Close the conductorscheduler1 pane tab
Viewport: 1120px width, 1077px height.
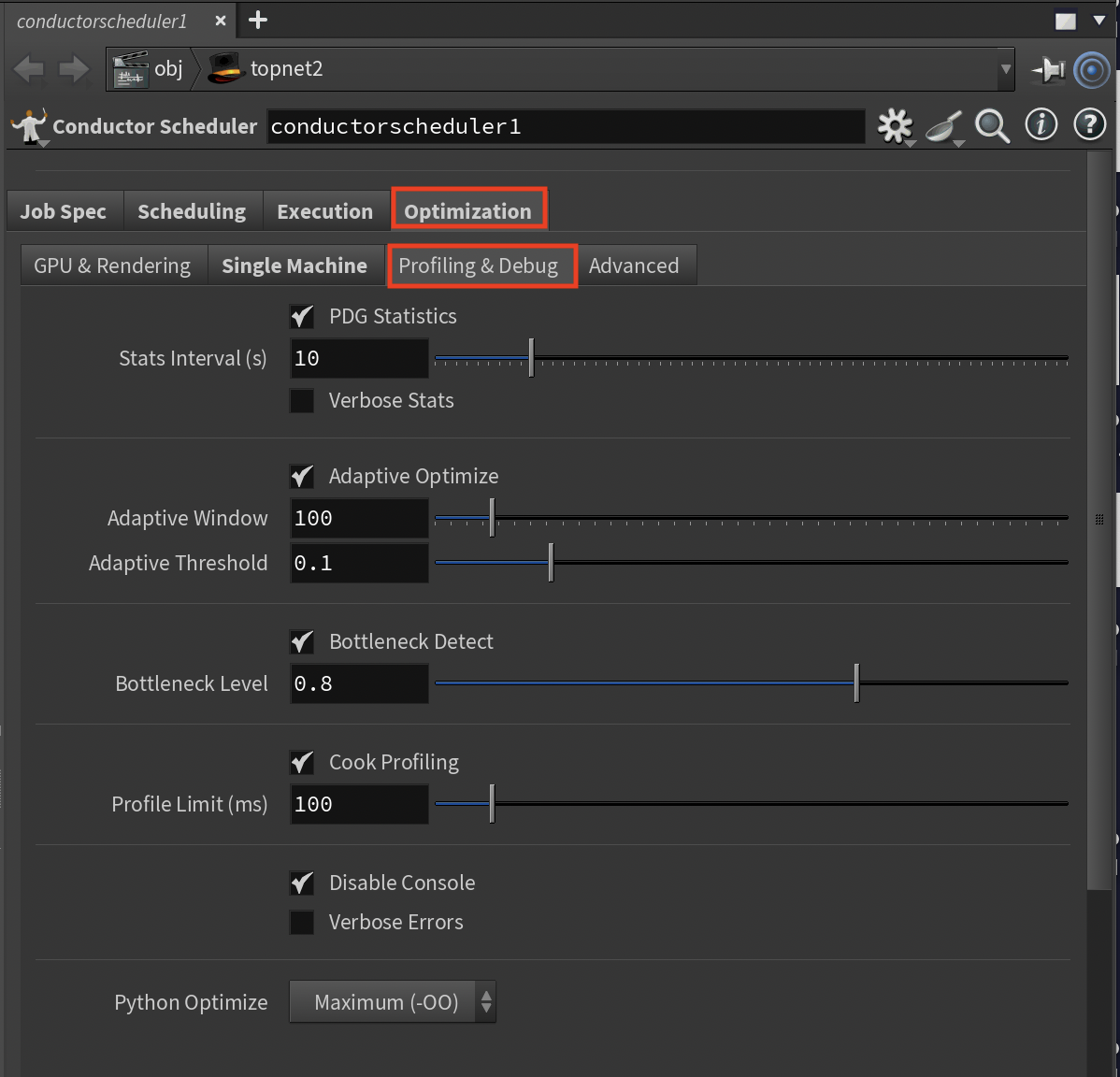(x=221, y=21)
